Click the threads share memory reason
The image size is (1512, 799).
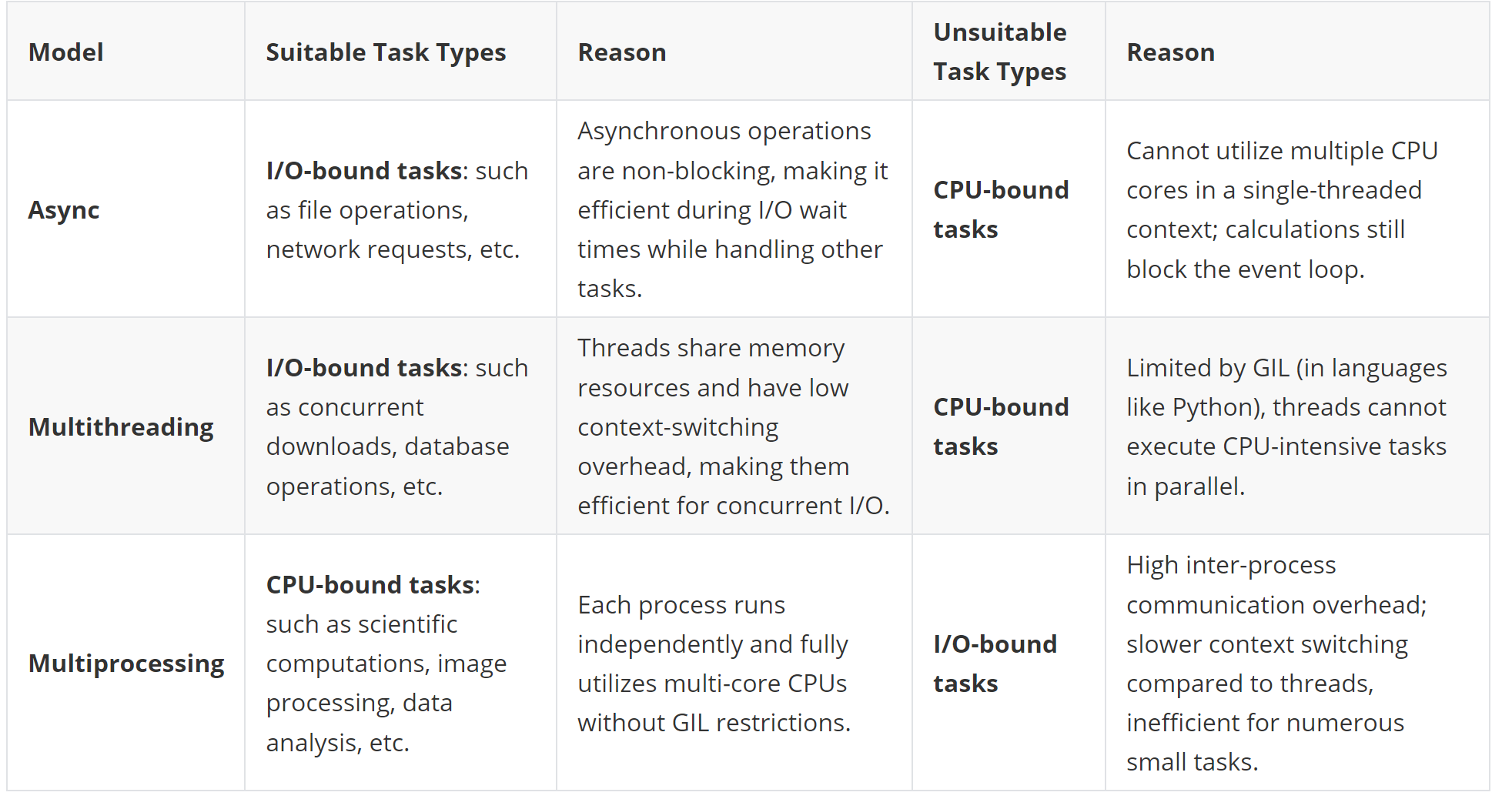point(734,426)
